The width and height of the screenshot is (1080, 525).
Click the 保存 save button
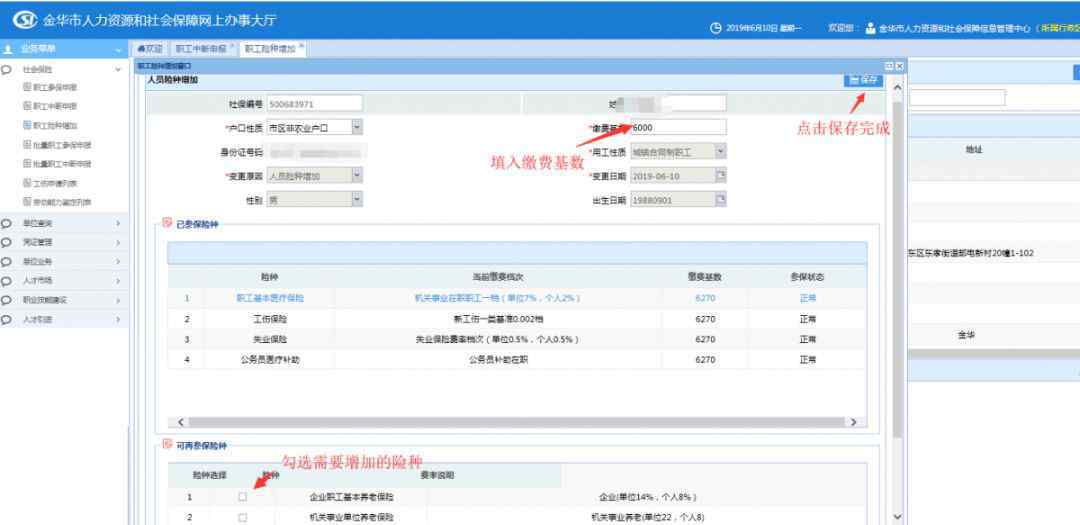coord(864,79)
